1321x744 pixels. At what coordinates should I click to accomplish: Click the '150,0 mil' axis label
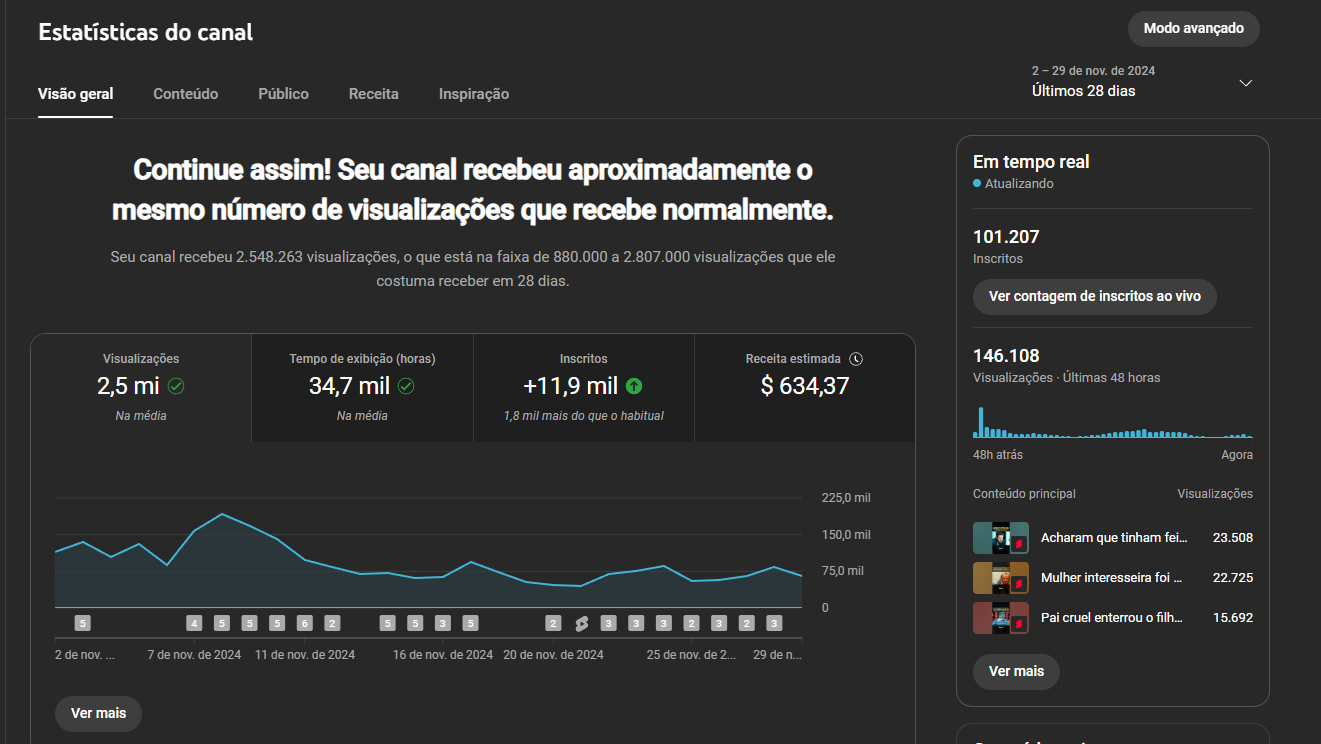pos(846,535)
